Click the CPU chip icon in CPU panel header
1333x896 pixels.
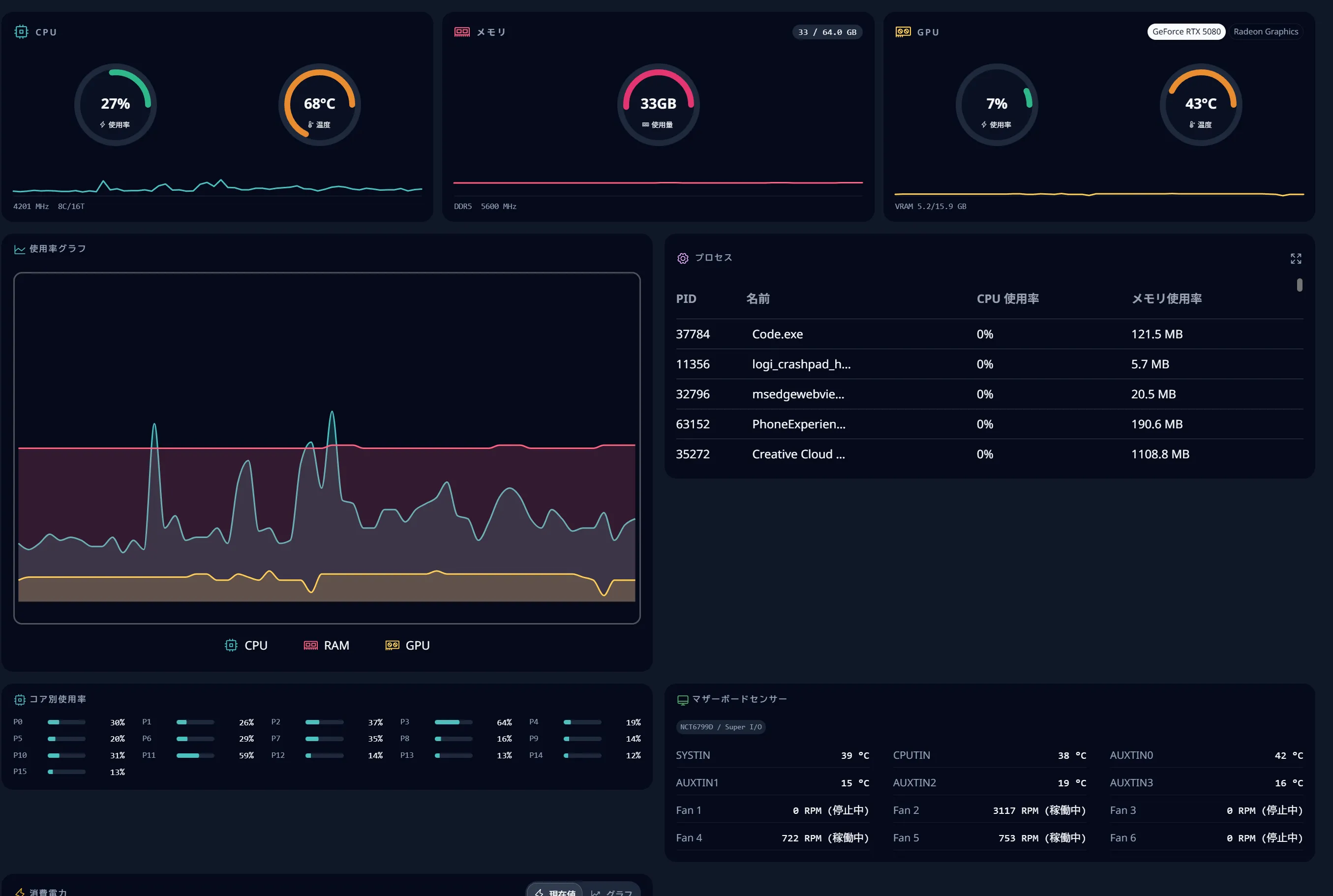pyautogui.click(x=21, y=32)
